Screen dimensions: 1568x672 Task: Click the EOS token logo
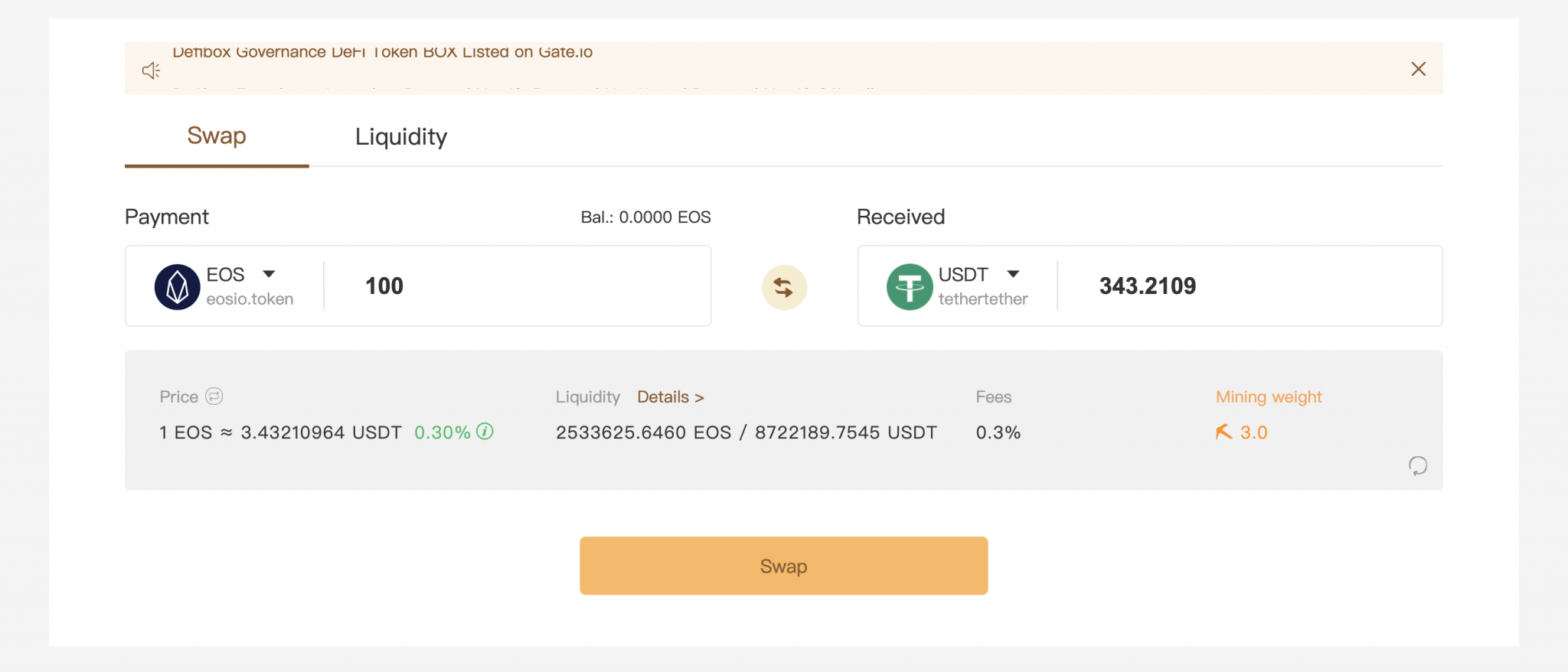click(x=177, y=287)
